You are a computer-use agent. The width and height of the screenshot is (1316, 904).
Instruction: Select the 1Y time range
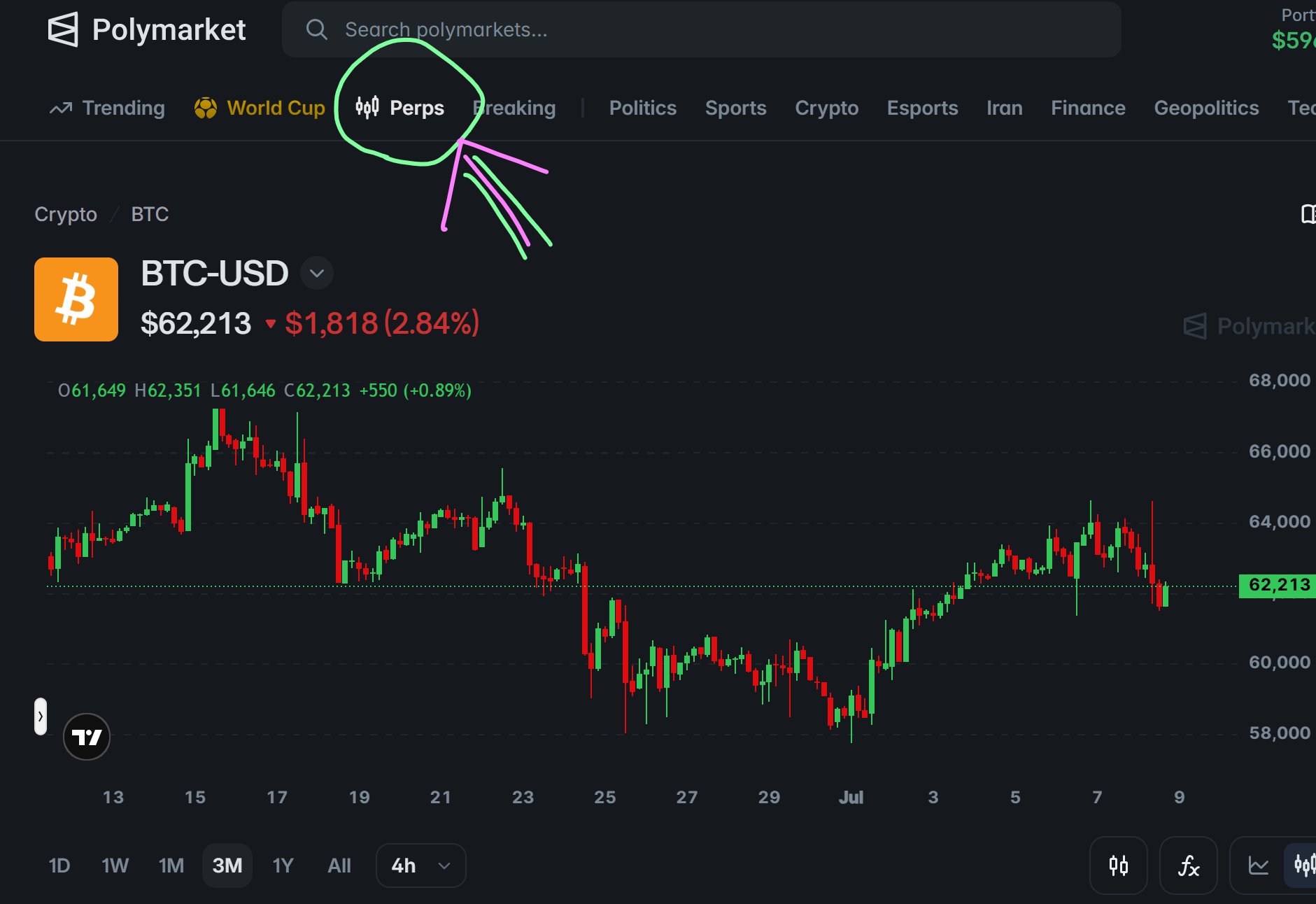tap(283, 866)
